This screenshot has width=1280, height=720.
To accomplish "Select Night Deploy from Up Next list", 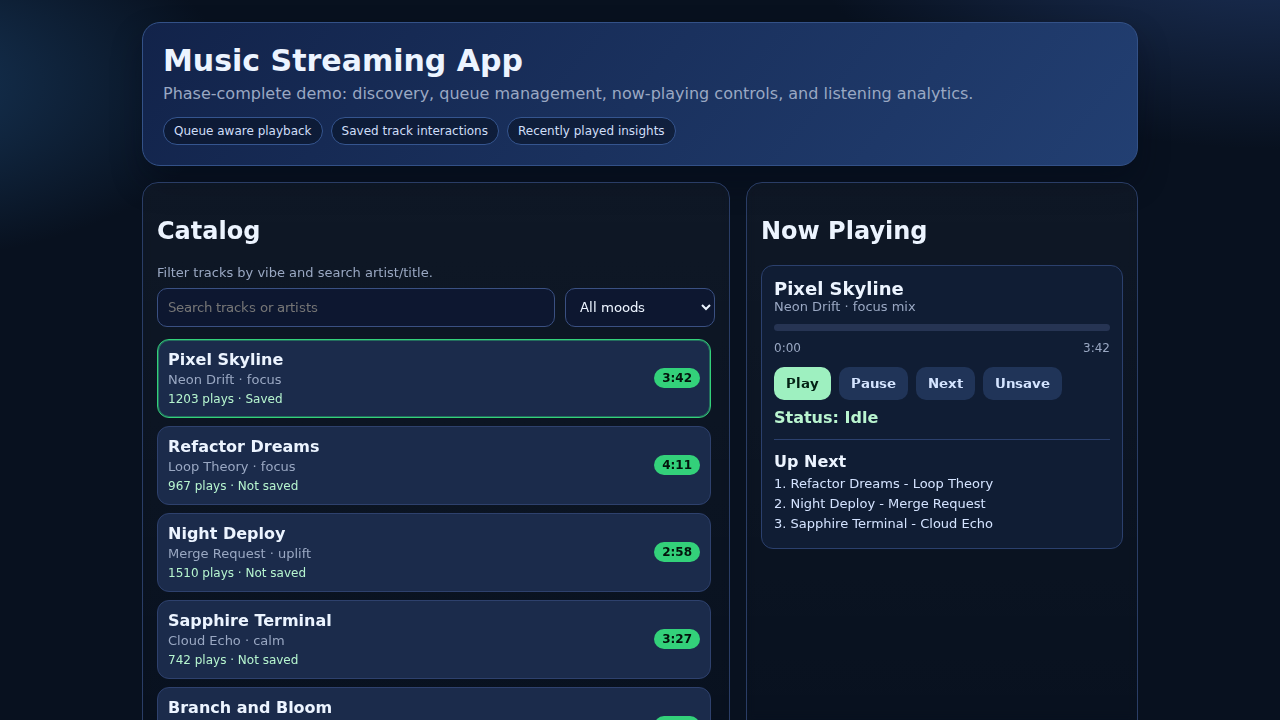I will coord(879,503).
